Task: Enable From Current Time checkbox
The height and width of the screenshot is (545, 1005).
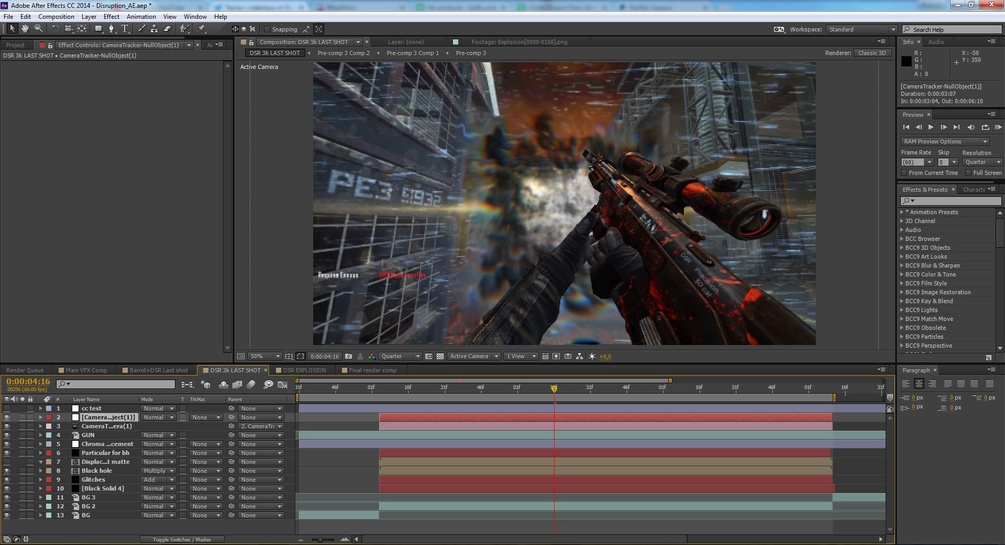Action: [904, 173]
